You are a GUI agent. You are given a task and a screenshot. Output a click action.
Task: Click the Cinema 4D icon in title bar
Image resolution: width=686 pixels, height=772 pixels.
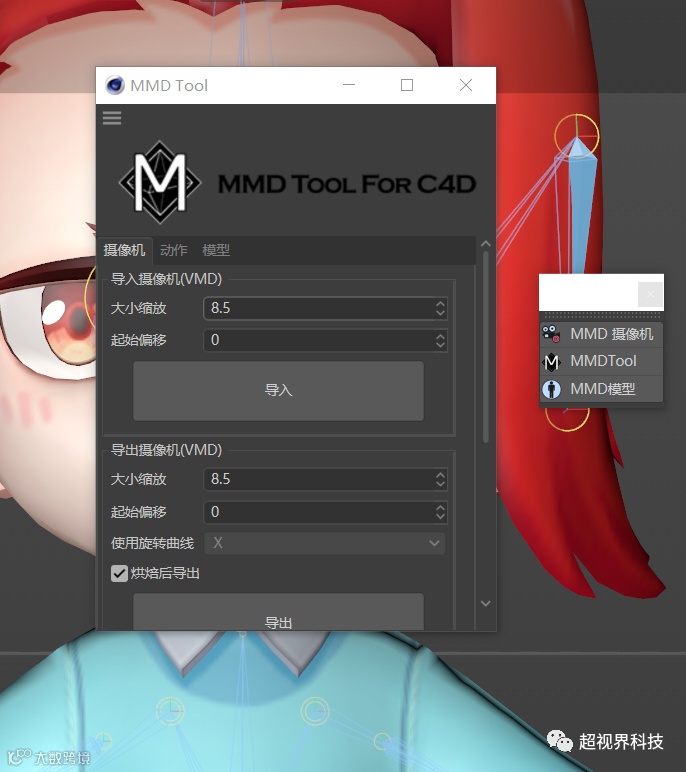point(115,85)
